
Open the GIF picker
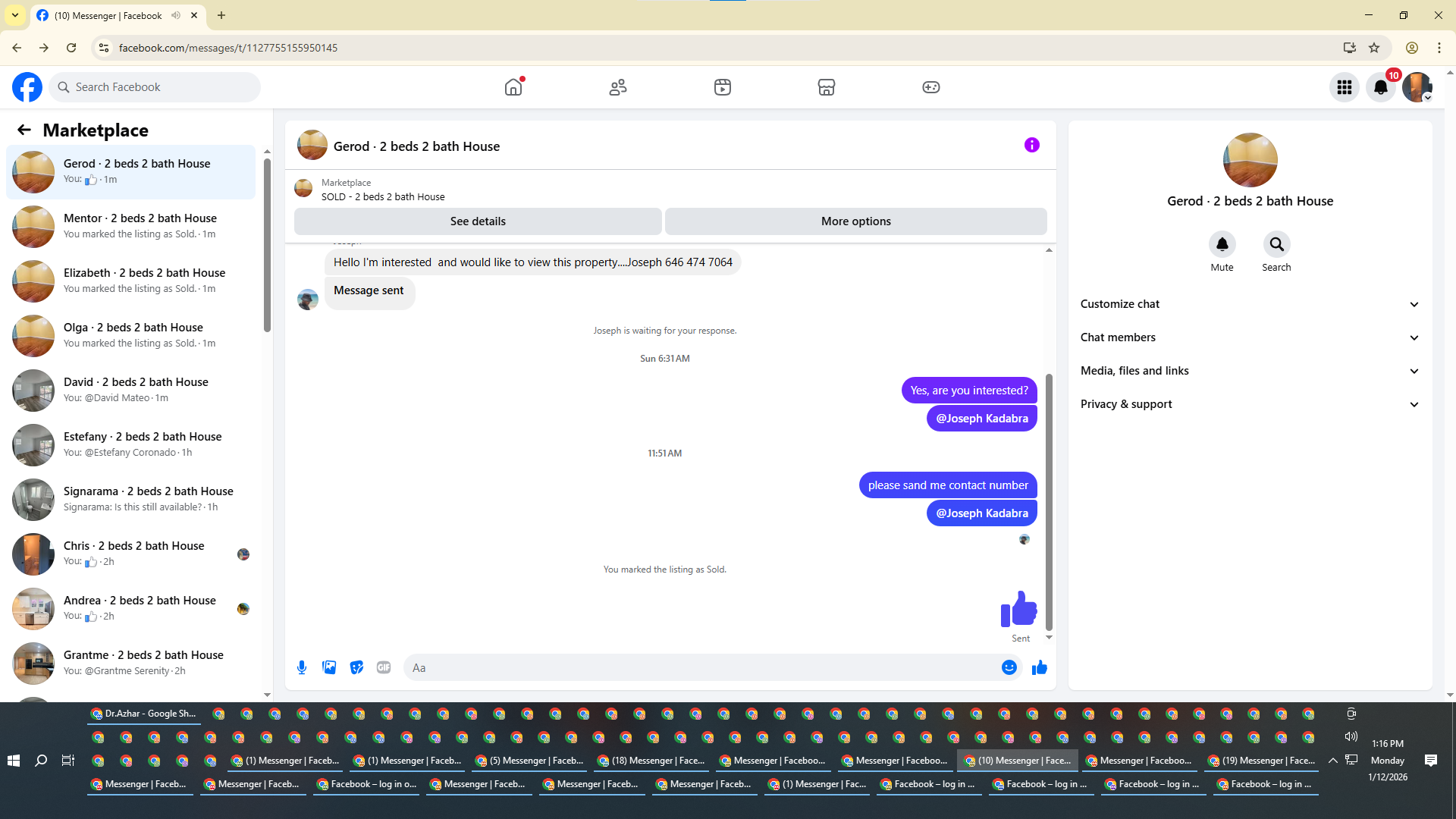[384, 667]
